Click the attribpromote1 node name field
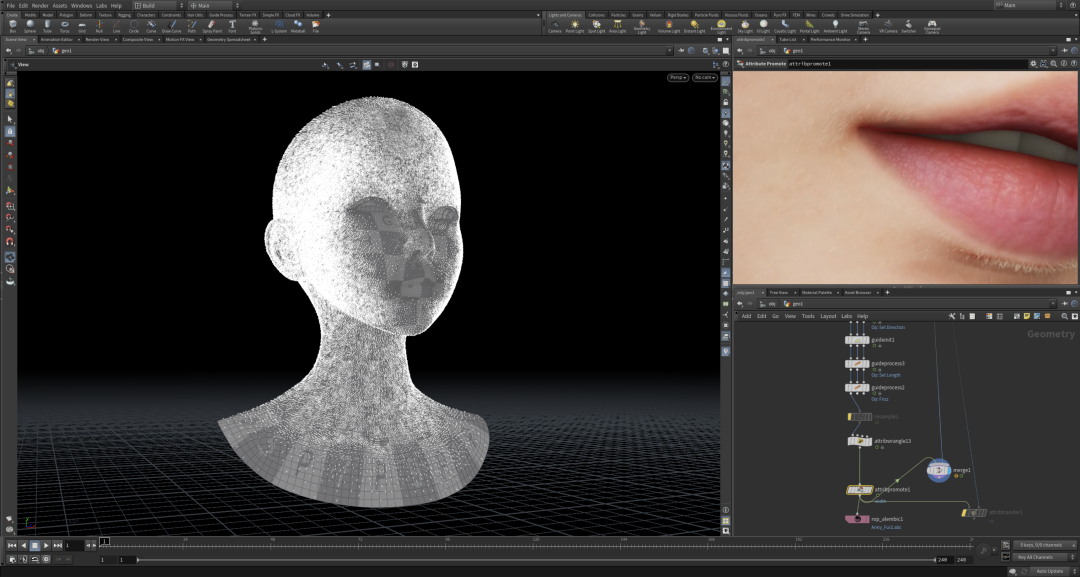Screen dimensions: 1080x577 coord(906,63)
